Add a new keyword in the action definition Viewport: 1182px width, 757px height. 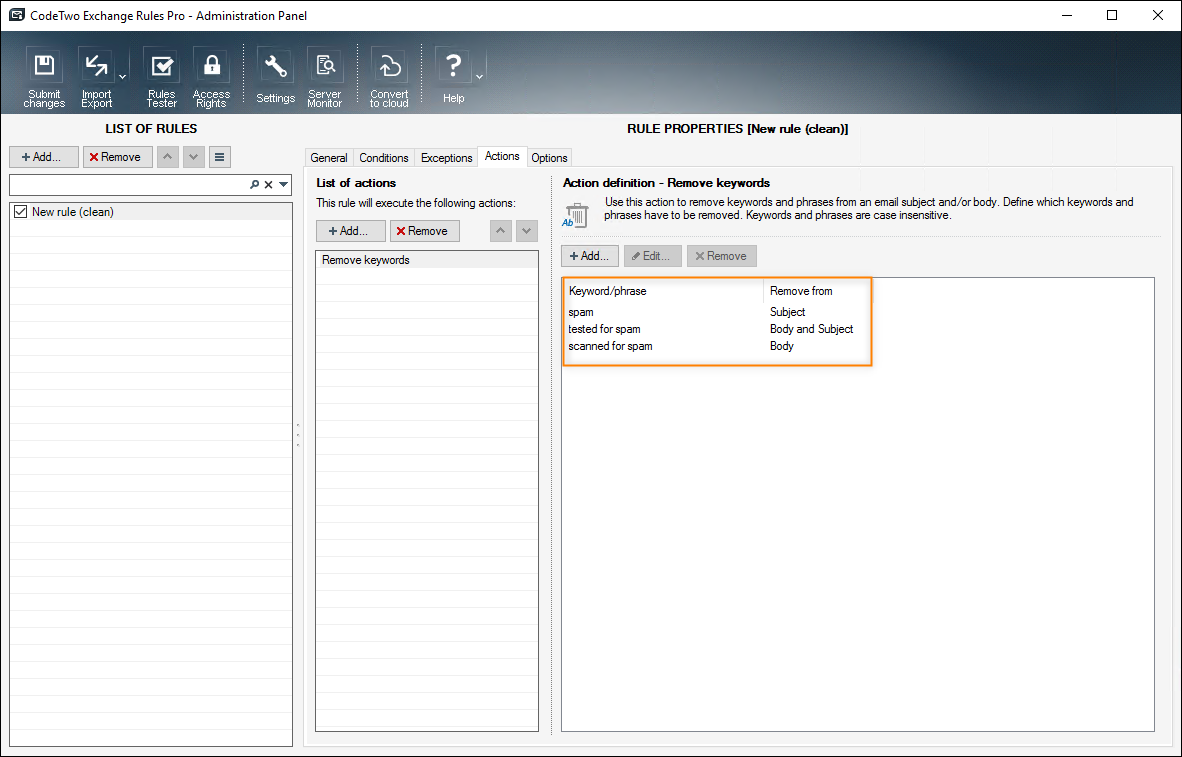pyautogui.click(x=589, y=256)
